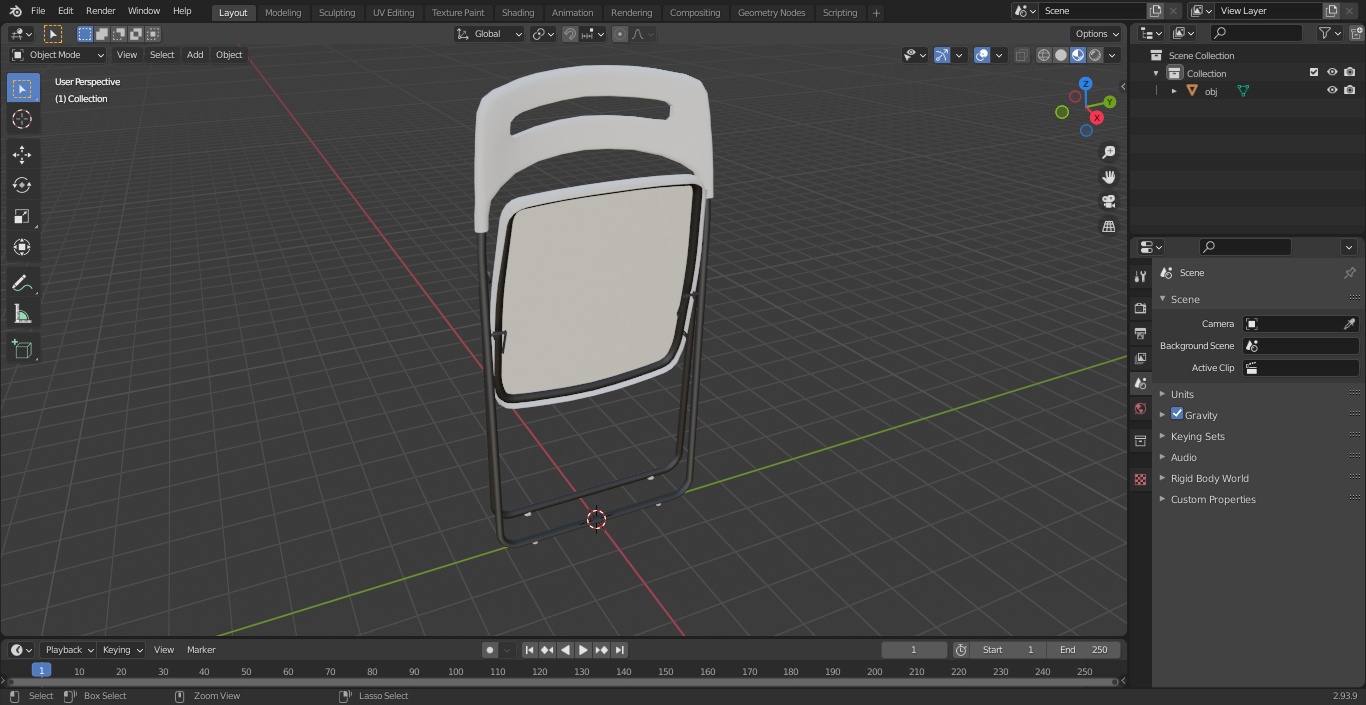The image size is (1366, 705).
Task: Toggle proportional editing button
Action: pos(620,34)
